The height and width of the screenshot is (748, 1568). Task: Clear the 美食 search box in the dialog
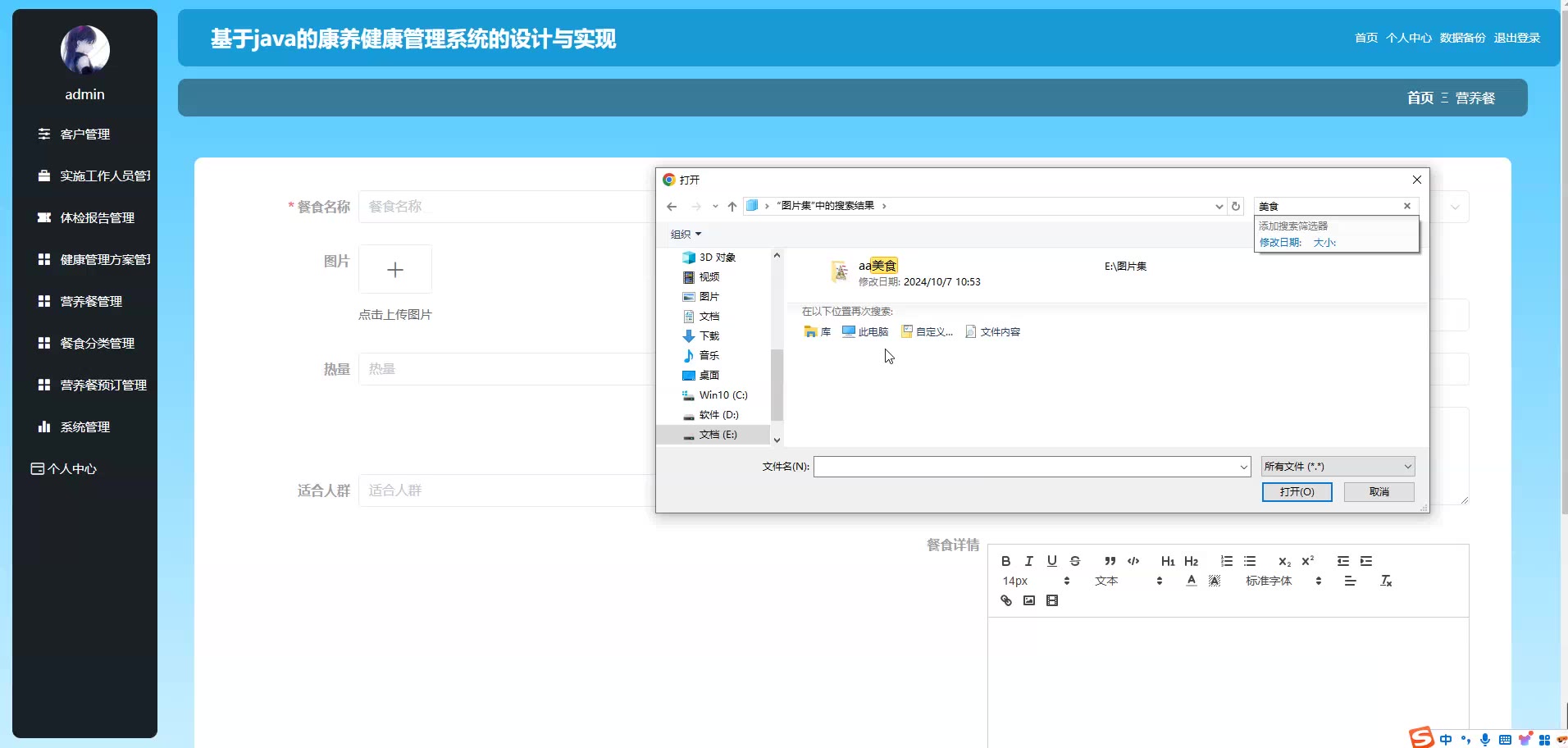tap(1407, 206)
